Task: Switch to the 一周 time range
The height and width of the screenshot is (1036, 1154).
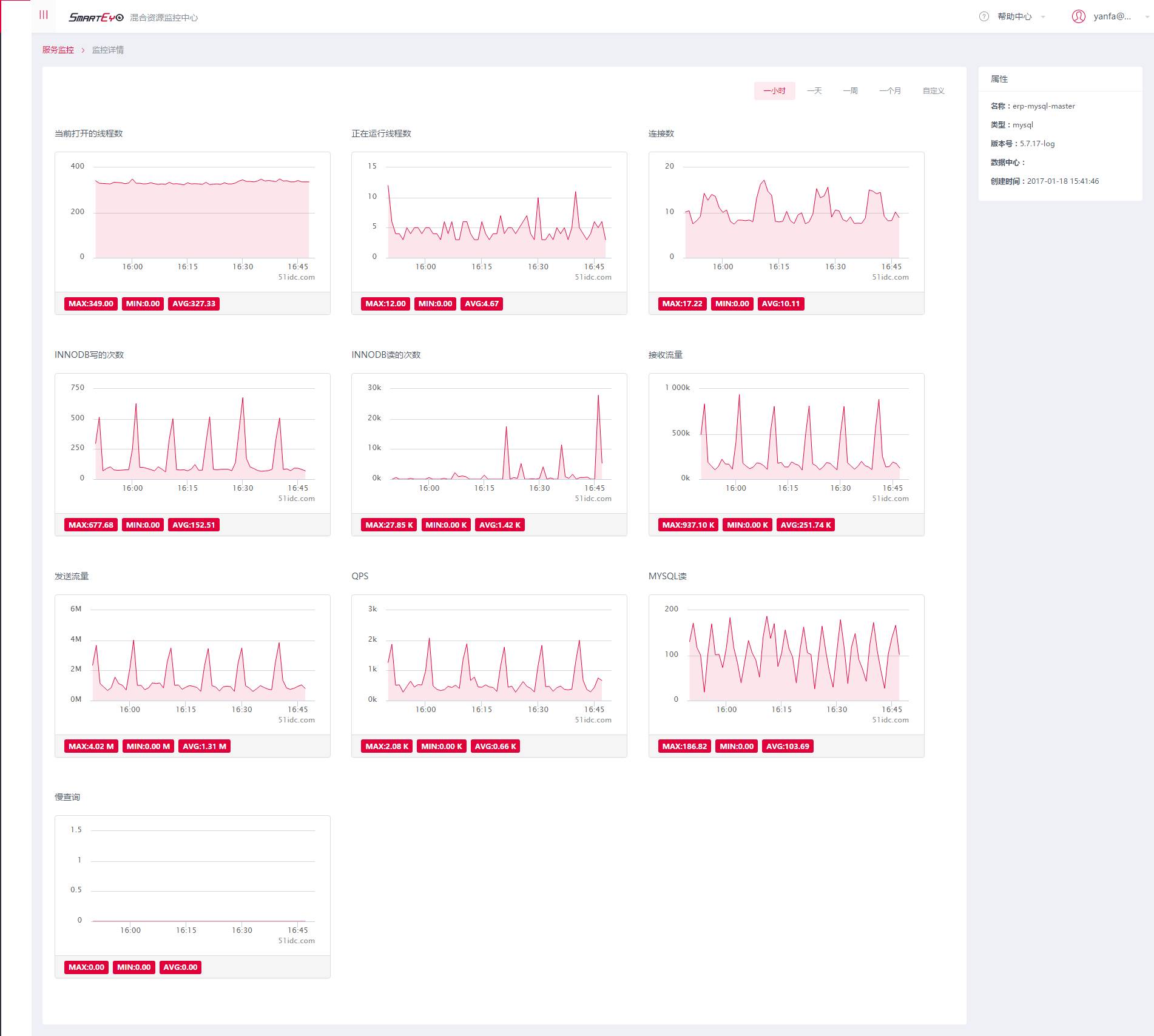Action: click(x=850, y=91)
